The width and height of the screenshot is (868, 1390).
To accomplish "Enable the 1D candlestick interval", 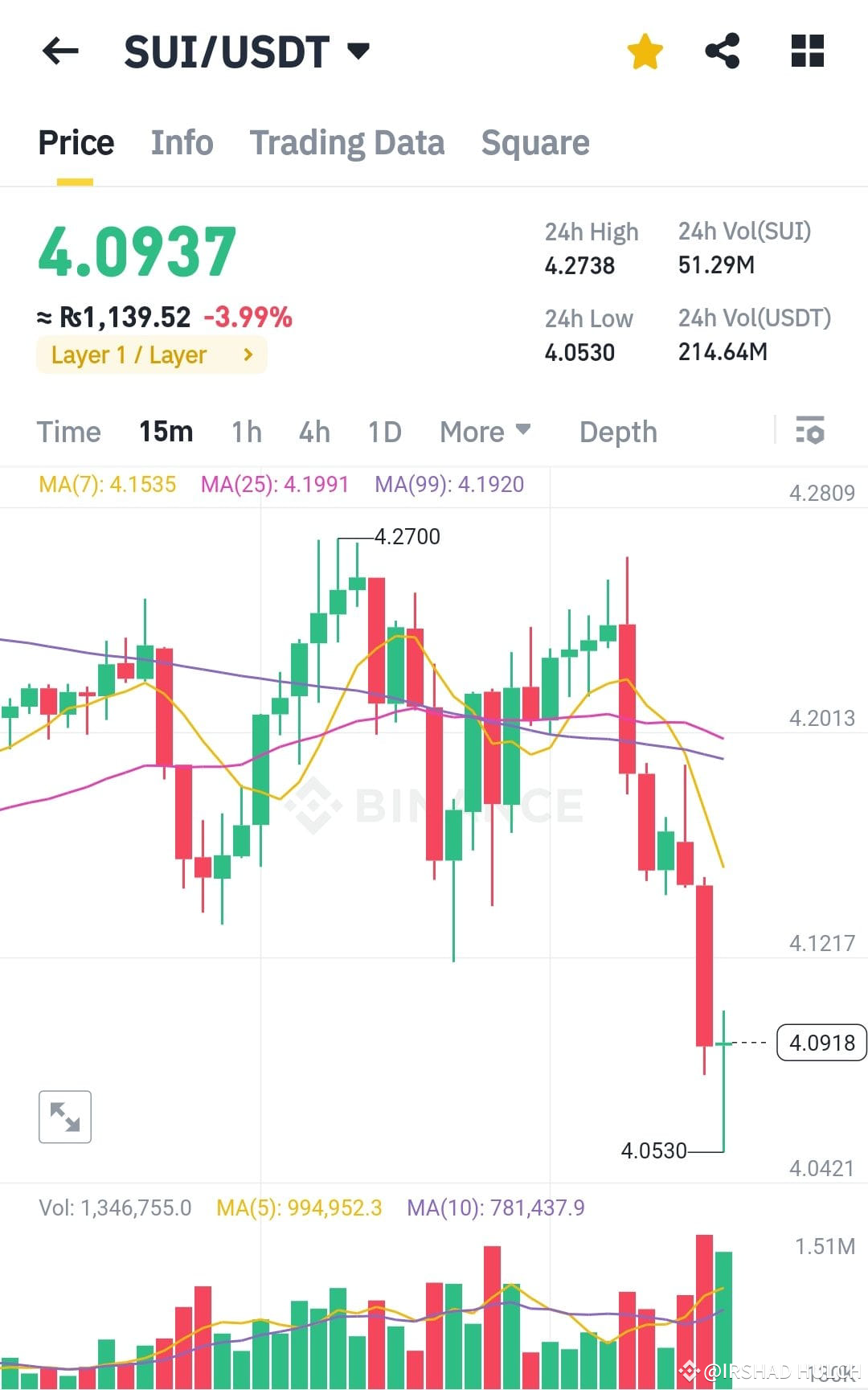I will (x=383, y=432).
